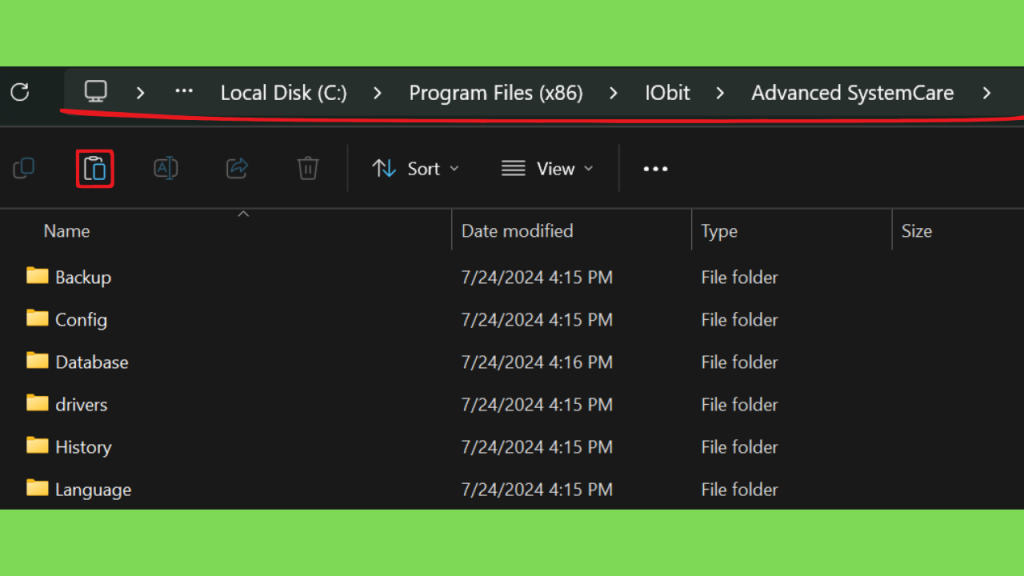This screenshot has width=1024, height=576.
Task: Click the This PC monitor icon
Action: (x=95, y=91)
